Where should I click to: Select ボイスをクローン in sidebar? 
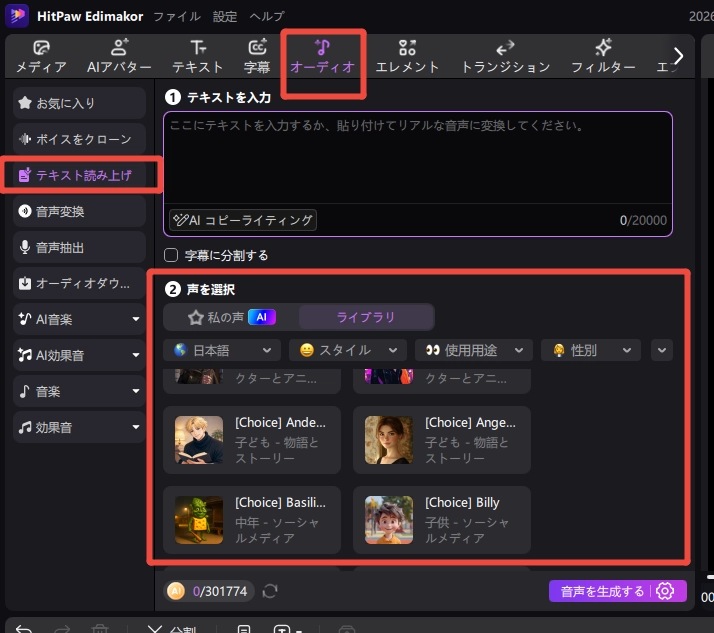coord(79,139)
